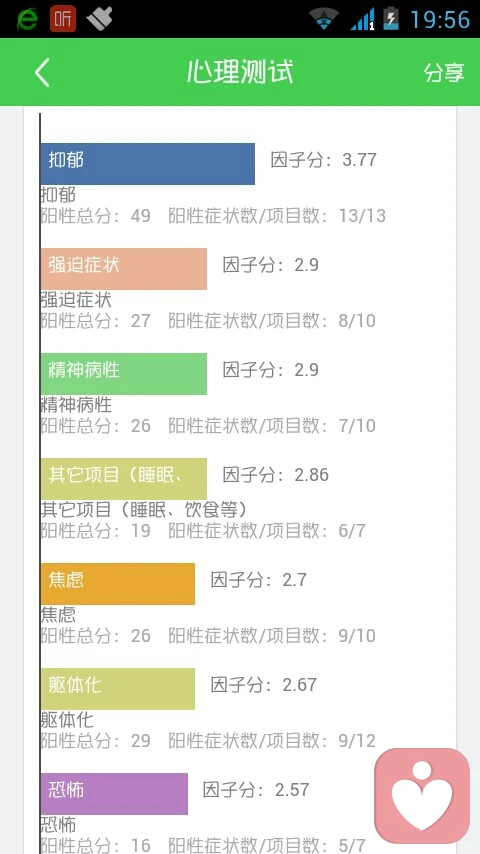Select the salmon 强迫症状 bar

124,269
